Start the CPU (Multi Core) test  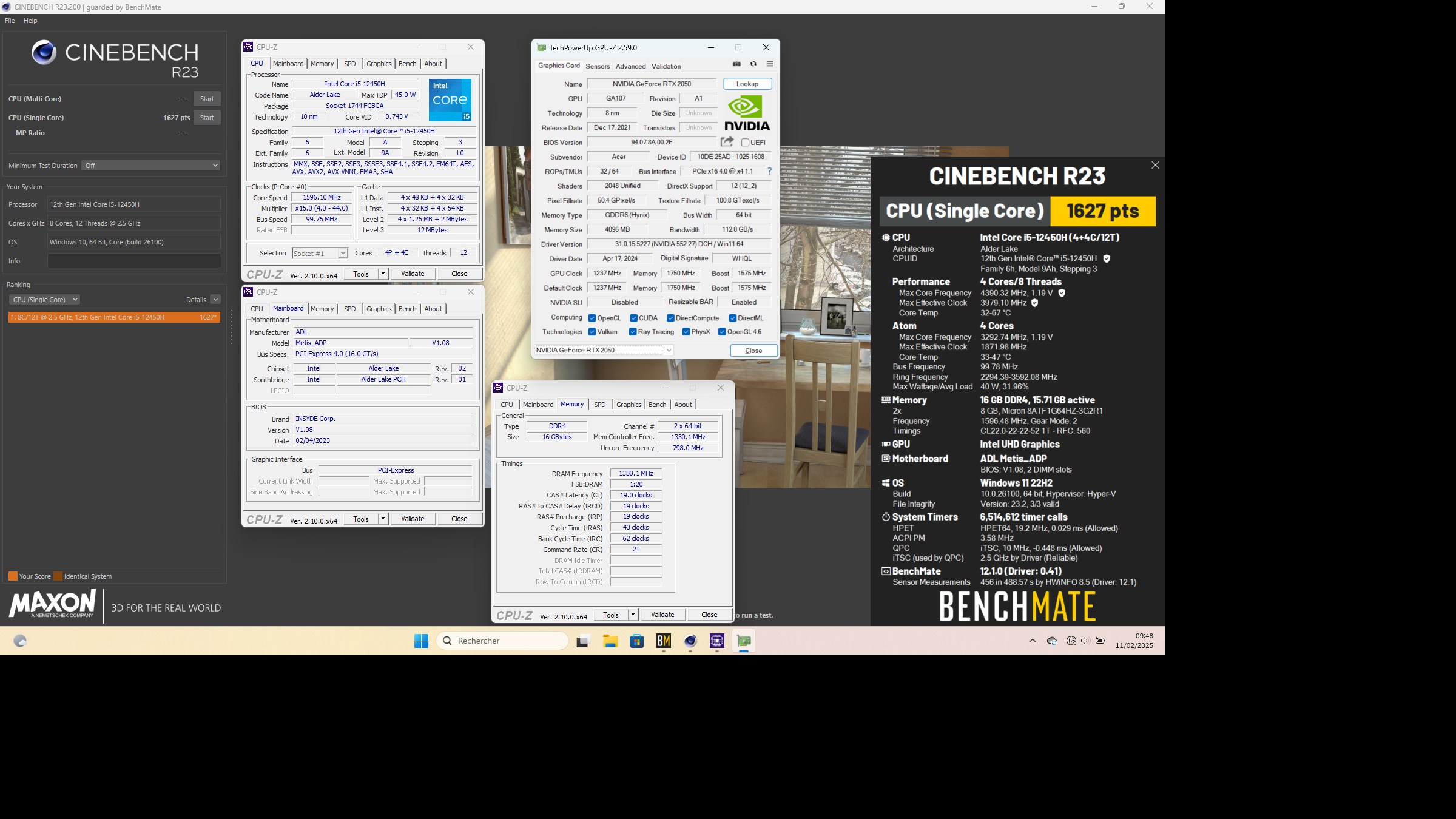[x=207, y=99]
